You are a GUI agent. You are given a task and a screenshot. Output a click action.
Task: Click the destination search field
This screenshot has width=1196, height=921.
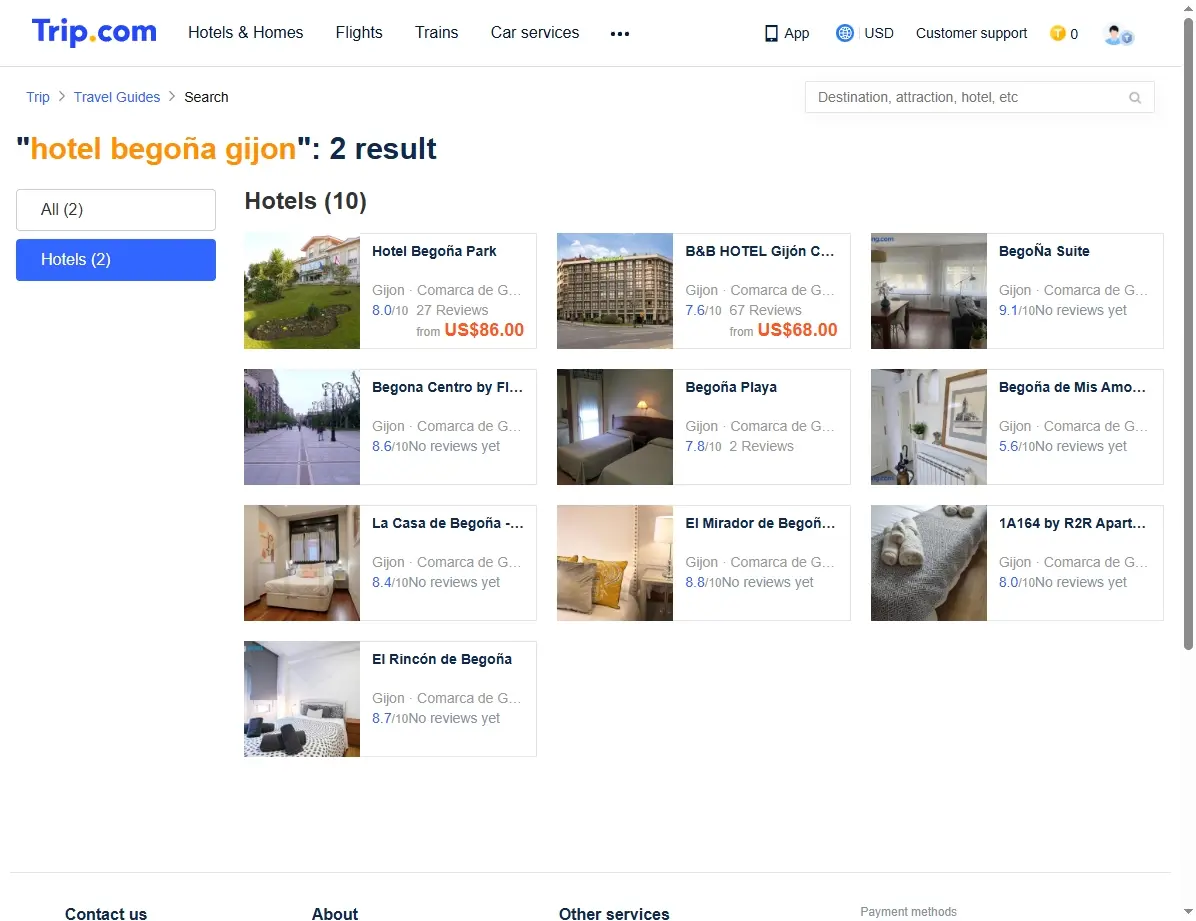click(979, 97)
